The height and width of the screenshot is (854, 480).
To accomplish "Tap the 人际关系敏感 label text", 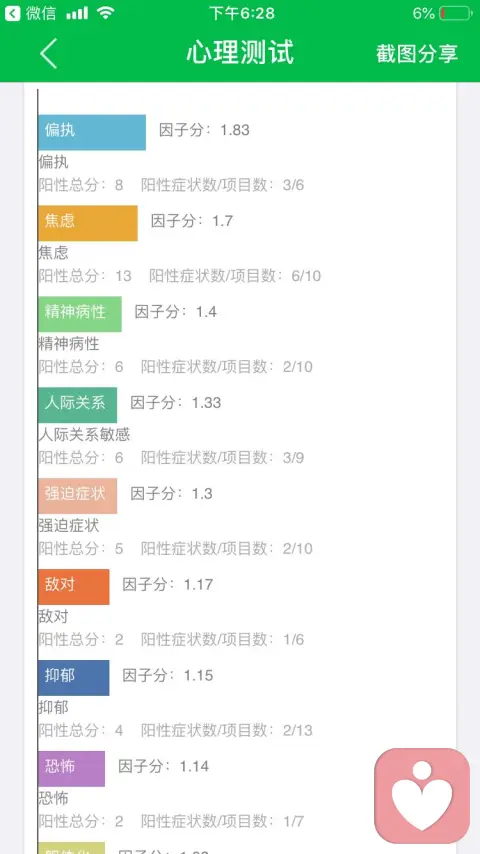I will coord(84,434).
